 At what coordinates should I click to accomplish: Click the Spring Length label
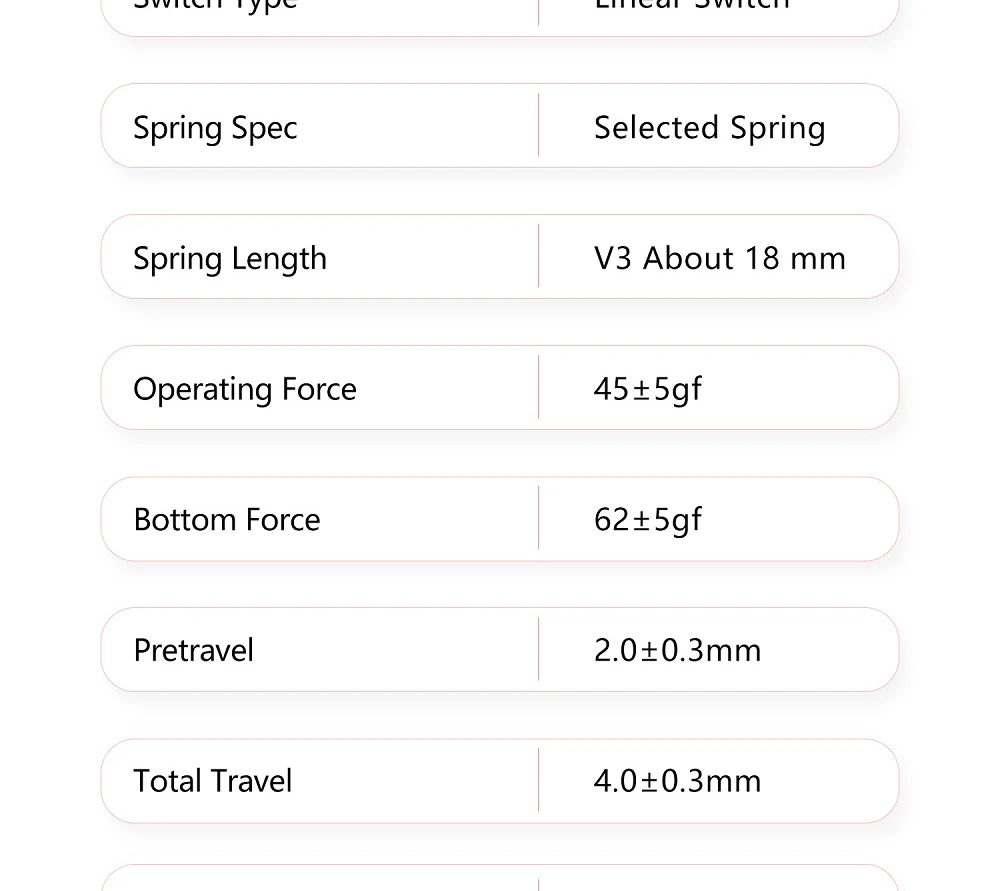[x=230, y=259]
